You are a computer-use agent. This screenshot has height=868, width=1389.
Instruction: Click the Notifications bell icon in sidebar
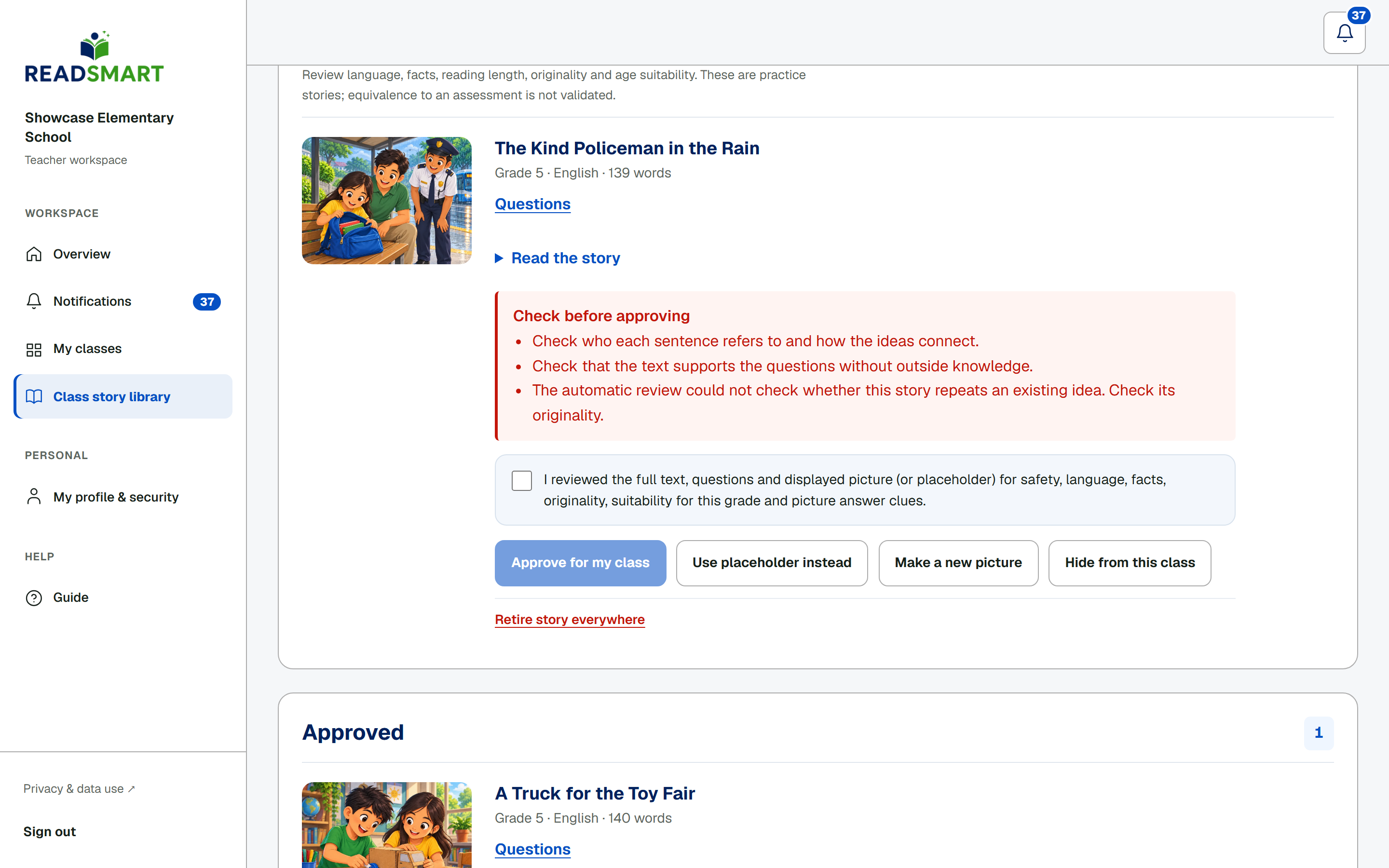coord(34,301)
